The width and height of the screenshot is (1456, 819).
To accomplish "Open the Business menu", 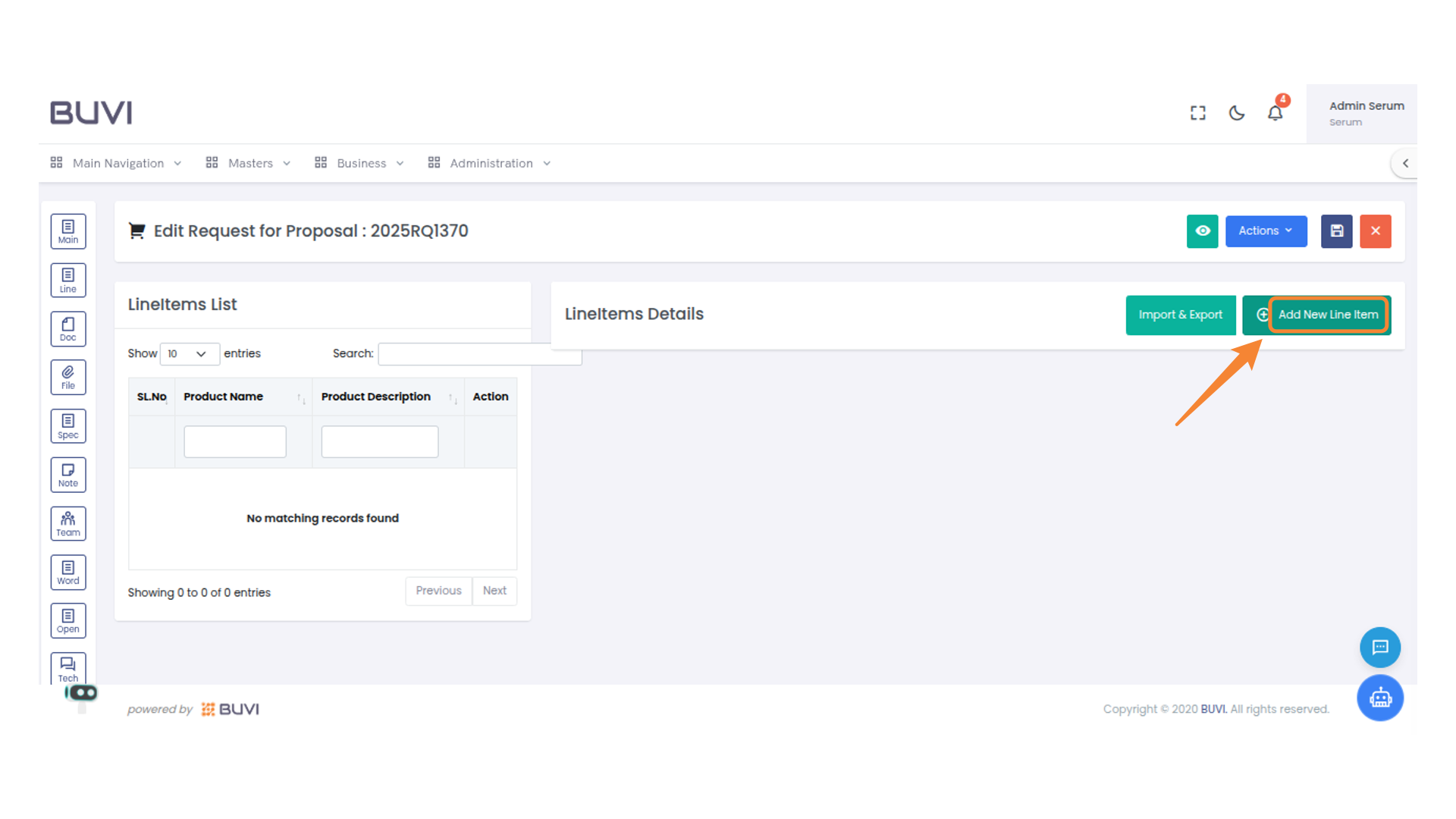I will click(x=359, y=163).
